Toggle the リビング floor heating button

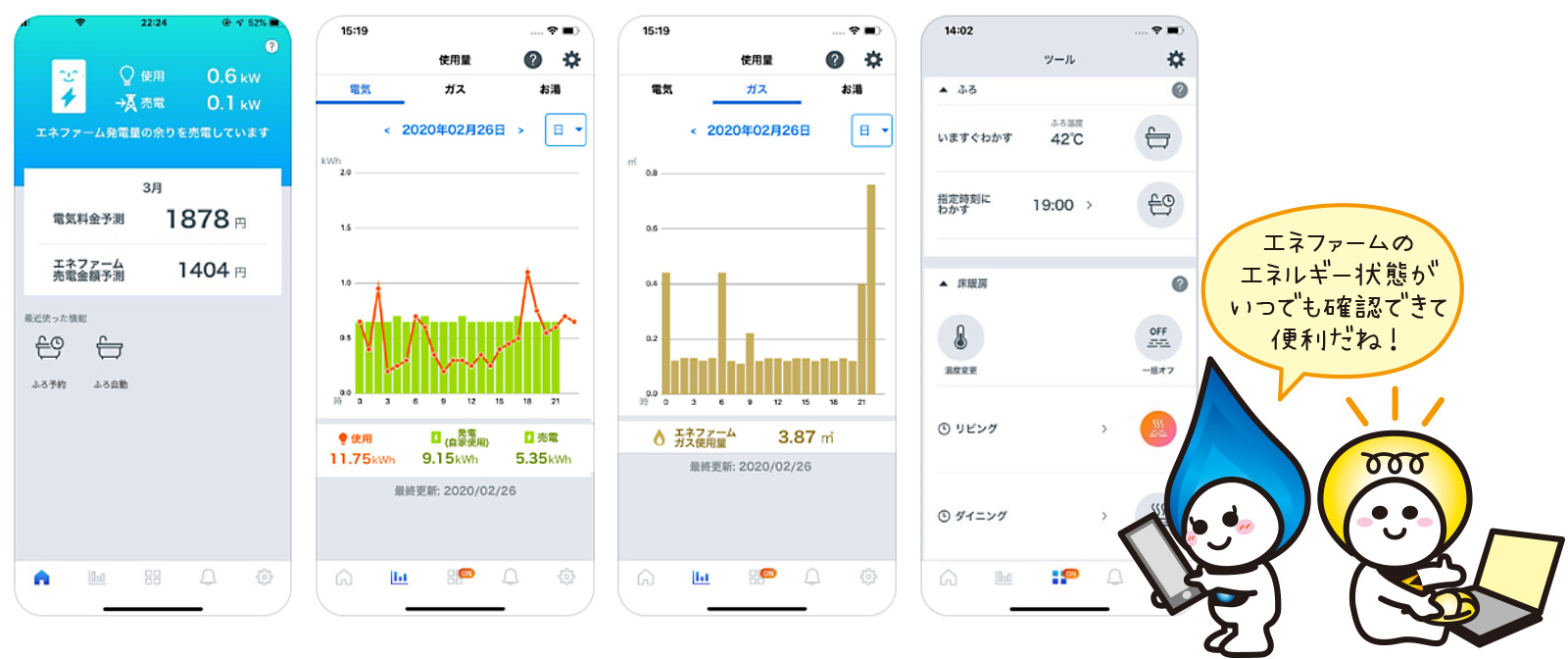pyautogui.click(x=1157, y=429)
